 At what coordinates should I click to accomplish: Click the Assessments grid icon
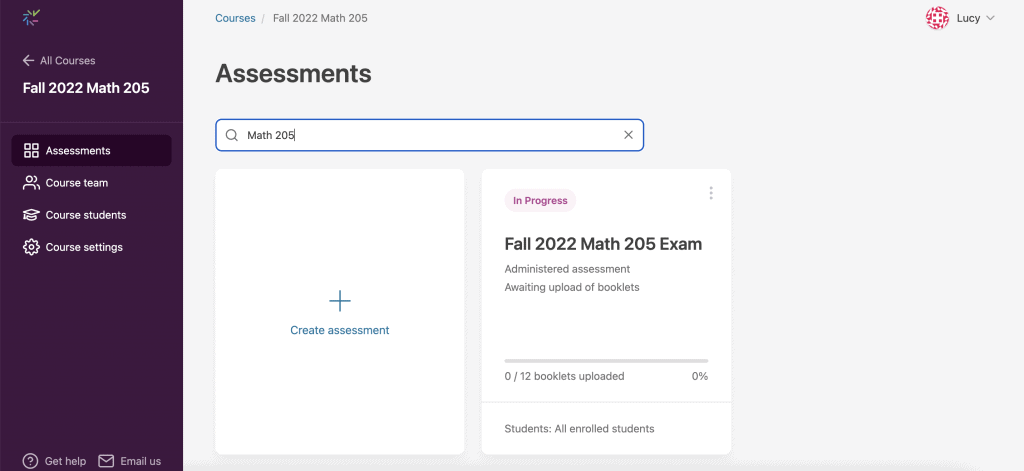pos(31,151)
